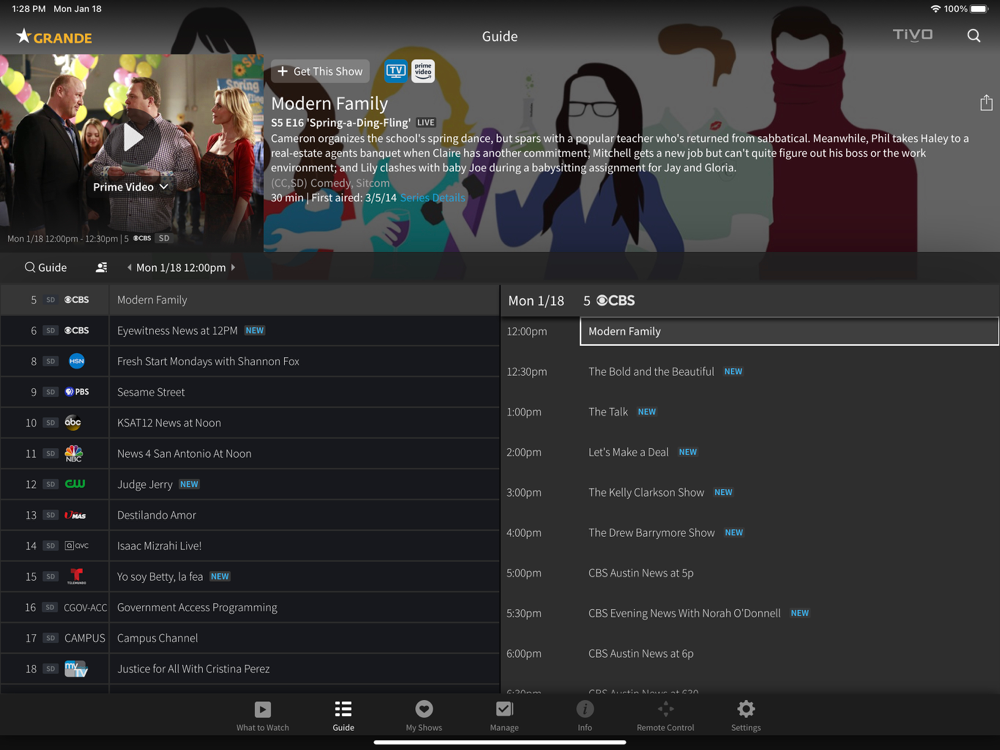This screenshot has height=750, width=1000.
Task: Switch to My Shows tab
Action: [424, 716]
